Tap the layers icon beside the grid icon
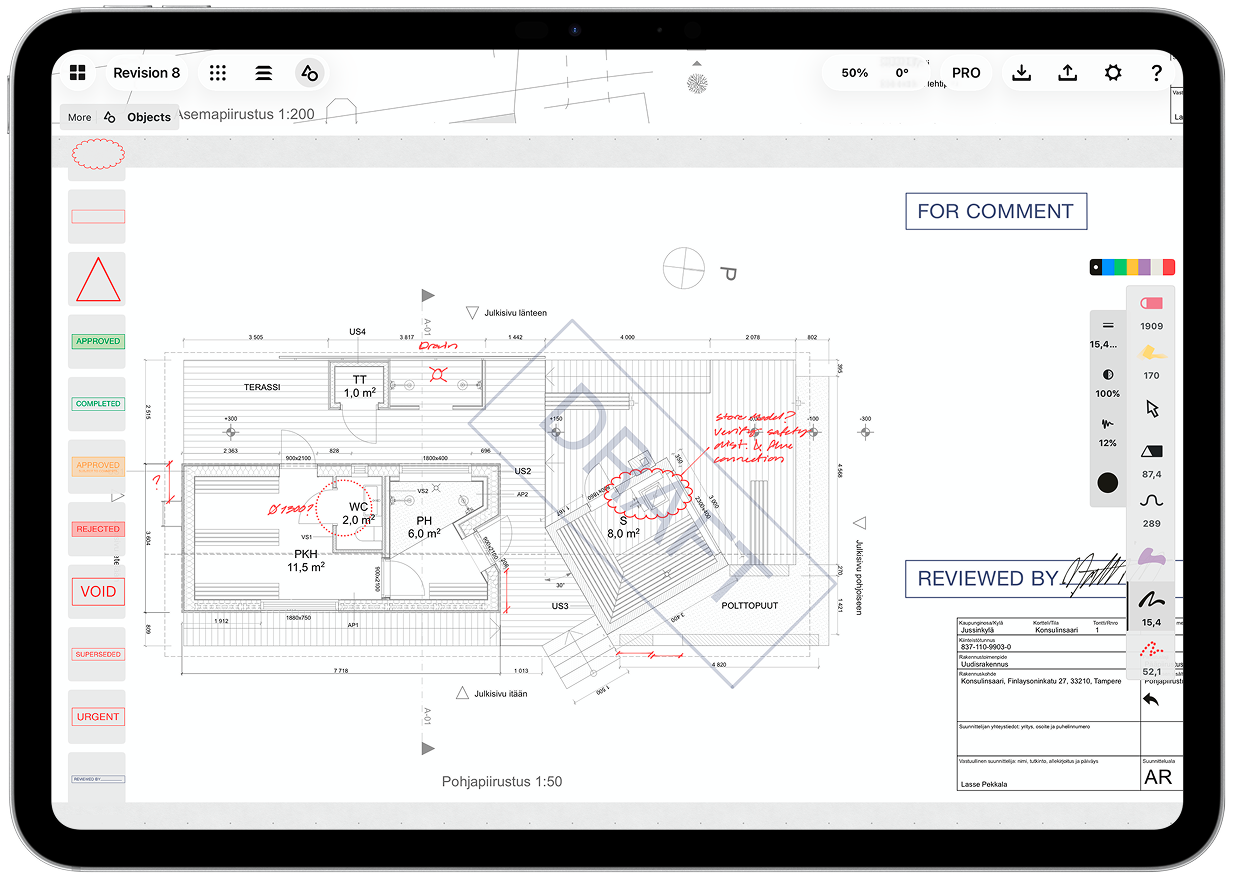1235x880 pixels. click(x=263, y=72)
